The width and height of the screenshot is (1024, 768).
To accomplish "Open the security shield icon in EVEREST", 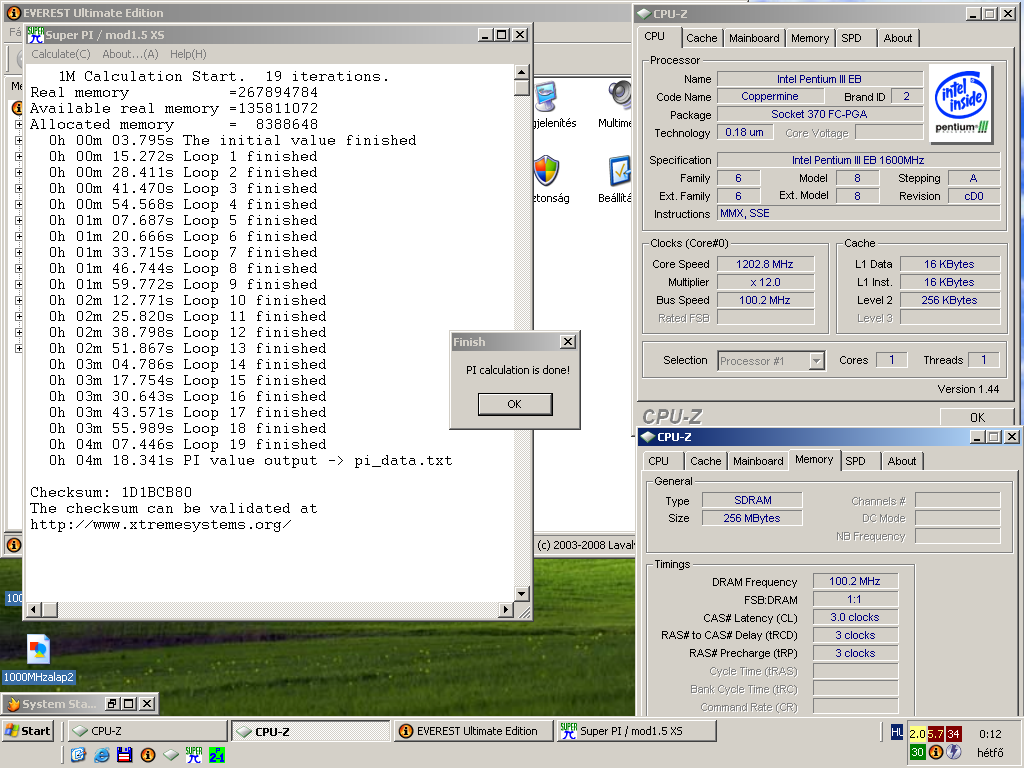I will 546,171.
